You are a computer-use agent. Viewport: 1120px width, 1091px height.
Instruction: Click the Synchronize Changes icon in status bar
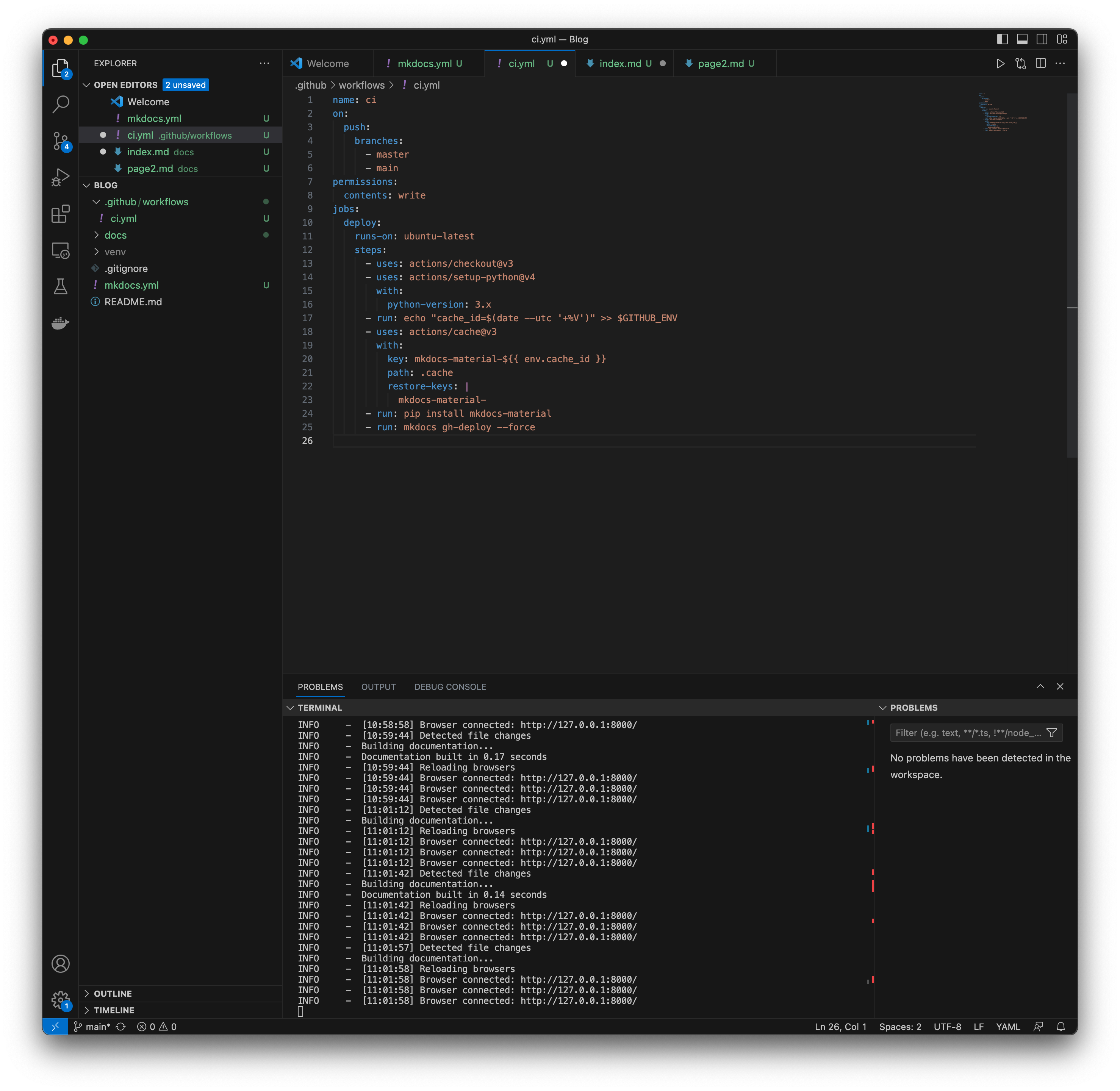coord(120,1026)
